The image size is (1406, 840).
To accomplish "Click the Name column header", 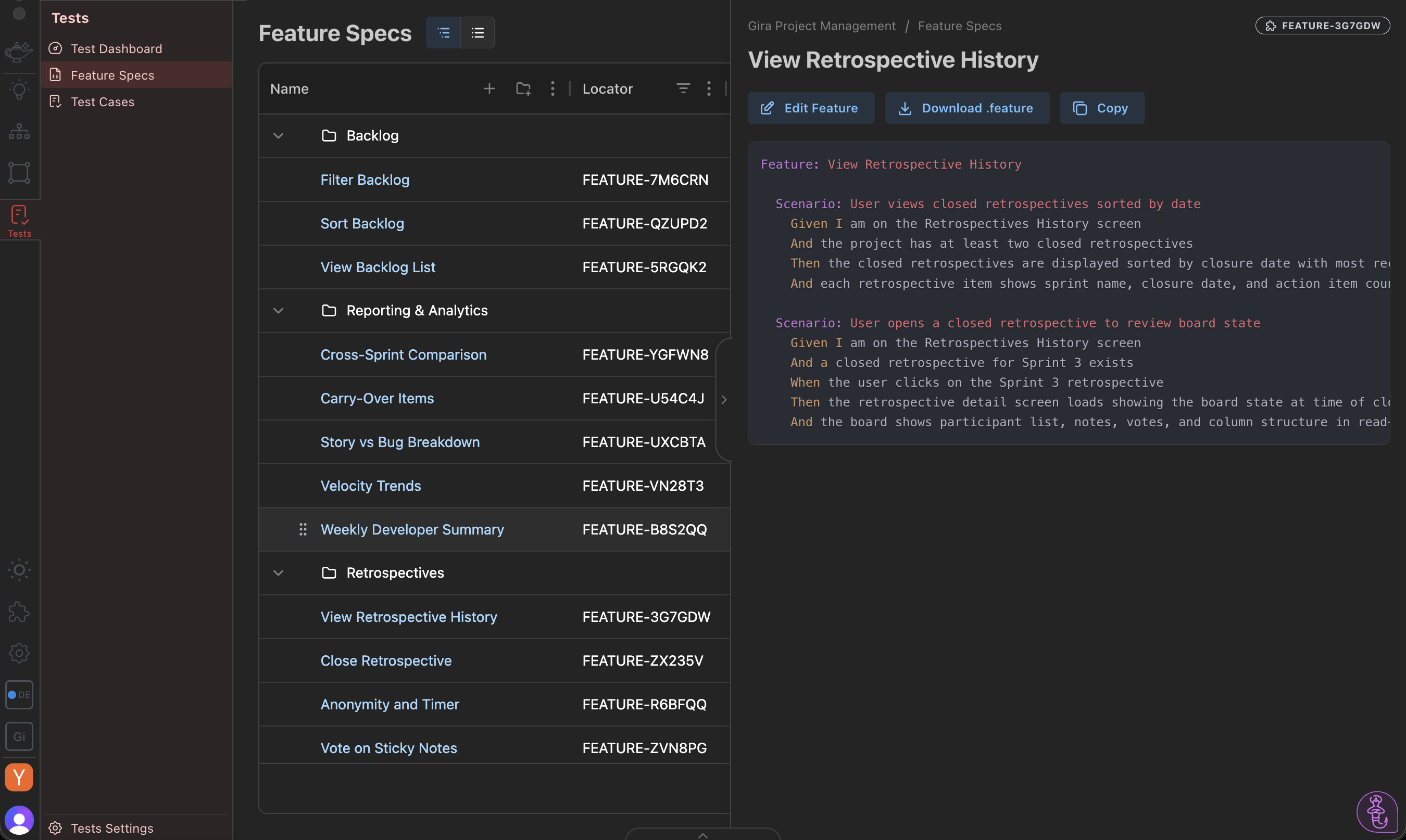I will (290, 88).
